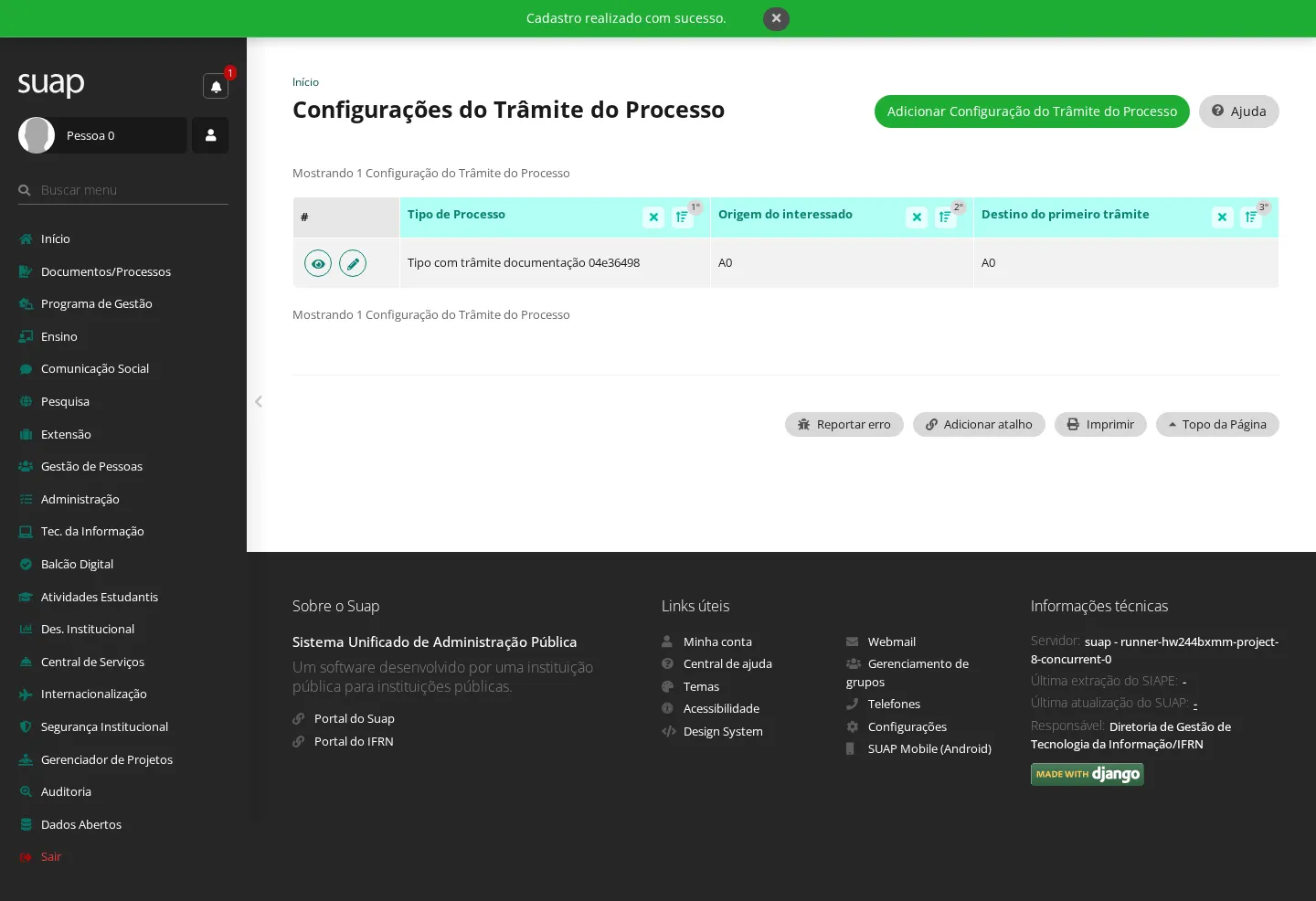Open the notifications bell icon
The height and width of the screenshot is (901, 1316).
216,86
